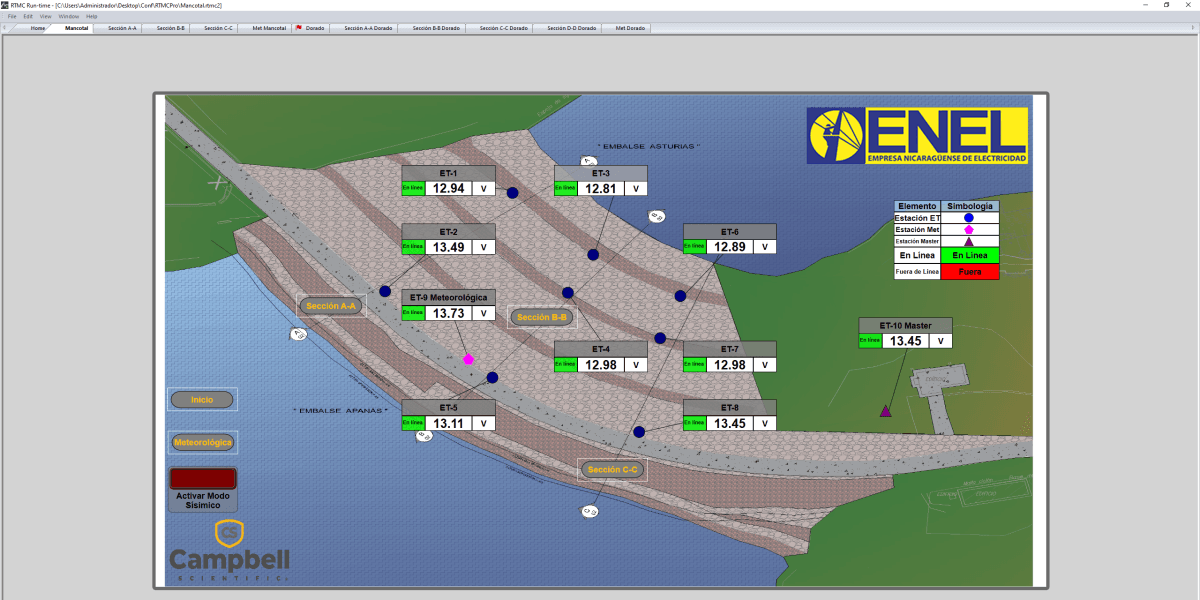Viewport: 1200px width, 600px height.
Task: Click the Sección A-A map button
Action: (x=331, y=306)
